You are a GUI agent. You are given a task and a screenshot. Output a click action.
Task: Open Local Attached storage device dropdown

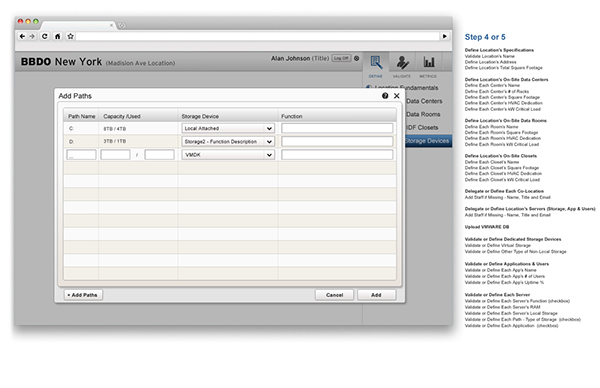point(228,128)
